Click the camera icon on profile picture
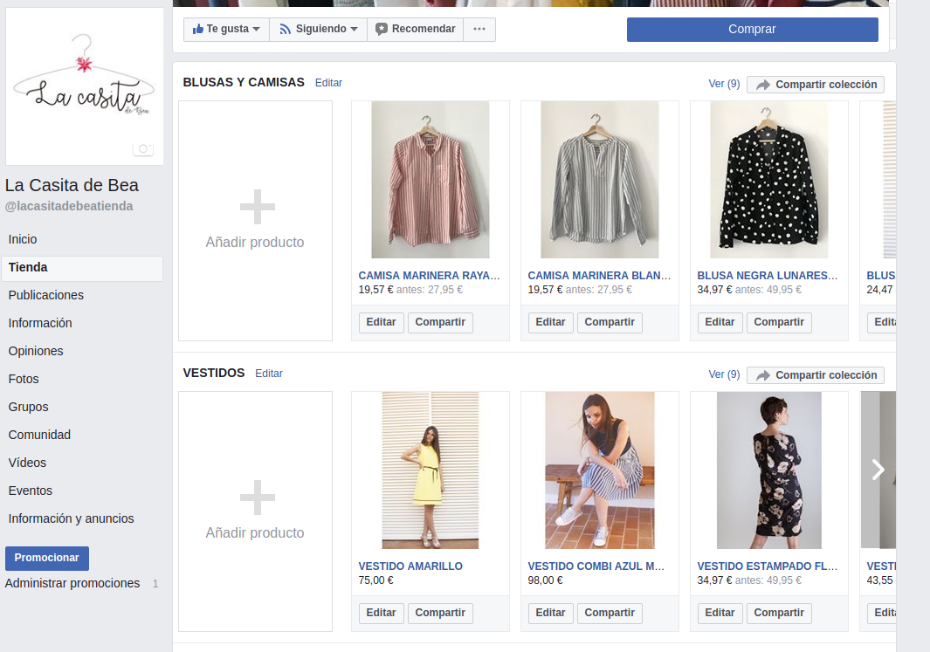The width and height of the screenshot is (930, 652). click(x=143, y=150)
